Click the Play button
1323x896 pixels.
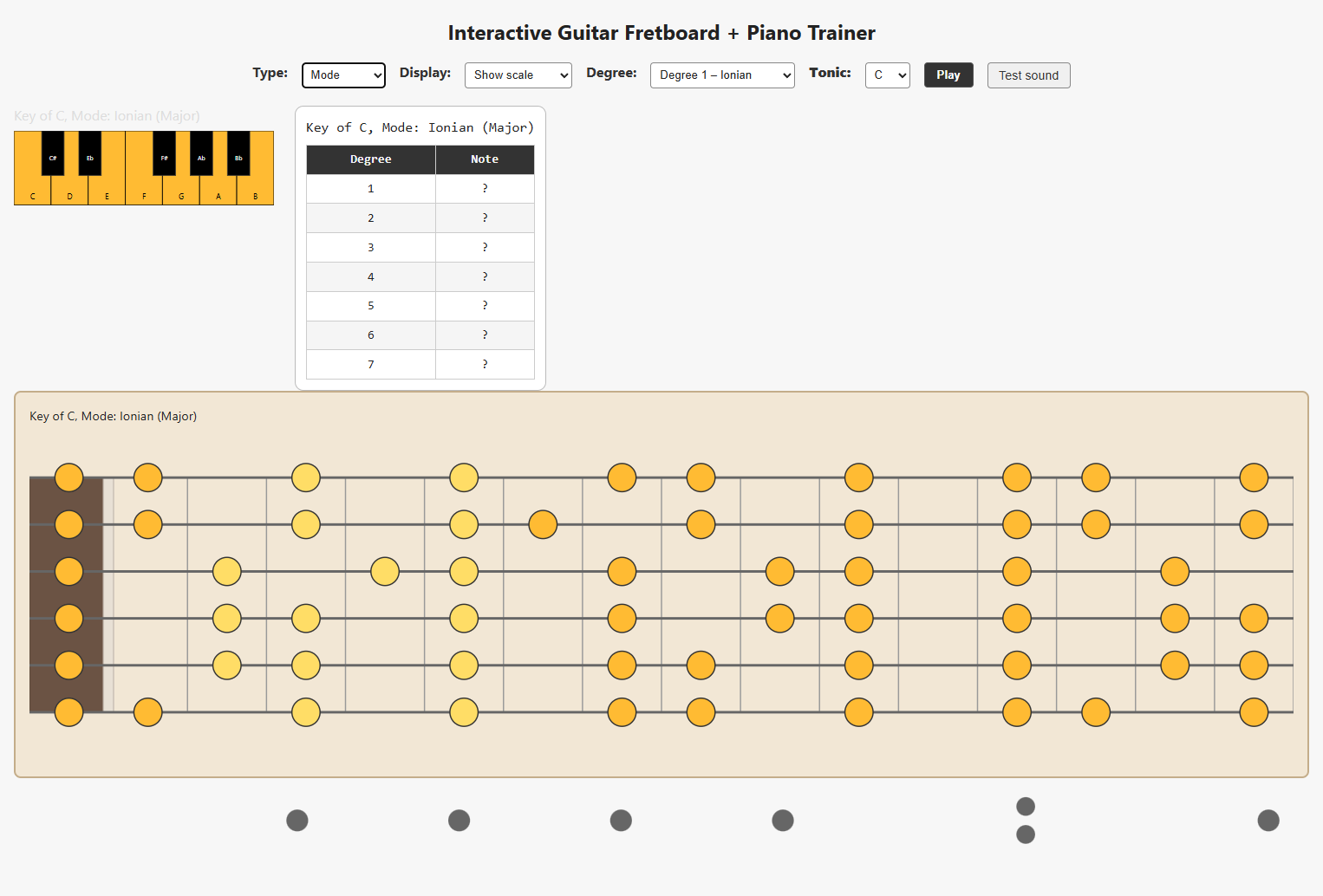948,75
